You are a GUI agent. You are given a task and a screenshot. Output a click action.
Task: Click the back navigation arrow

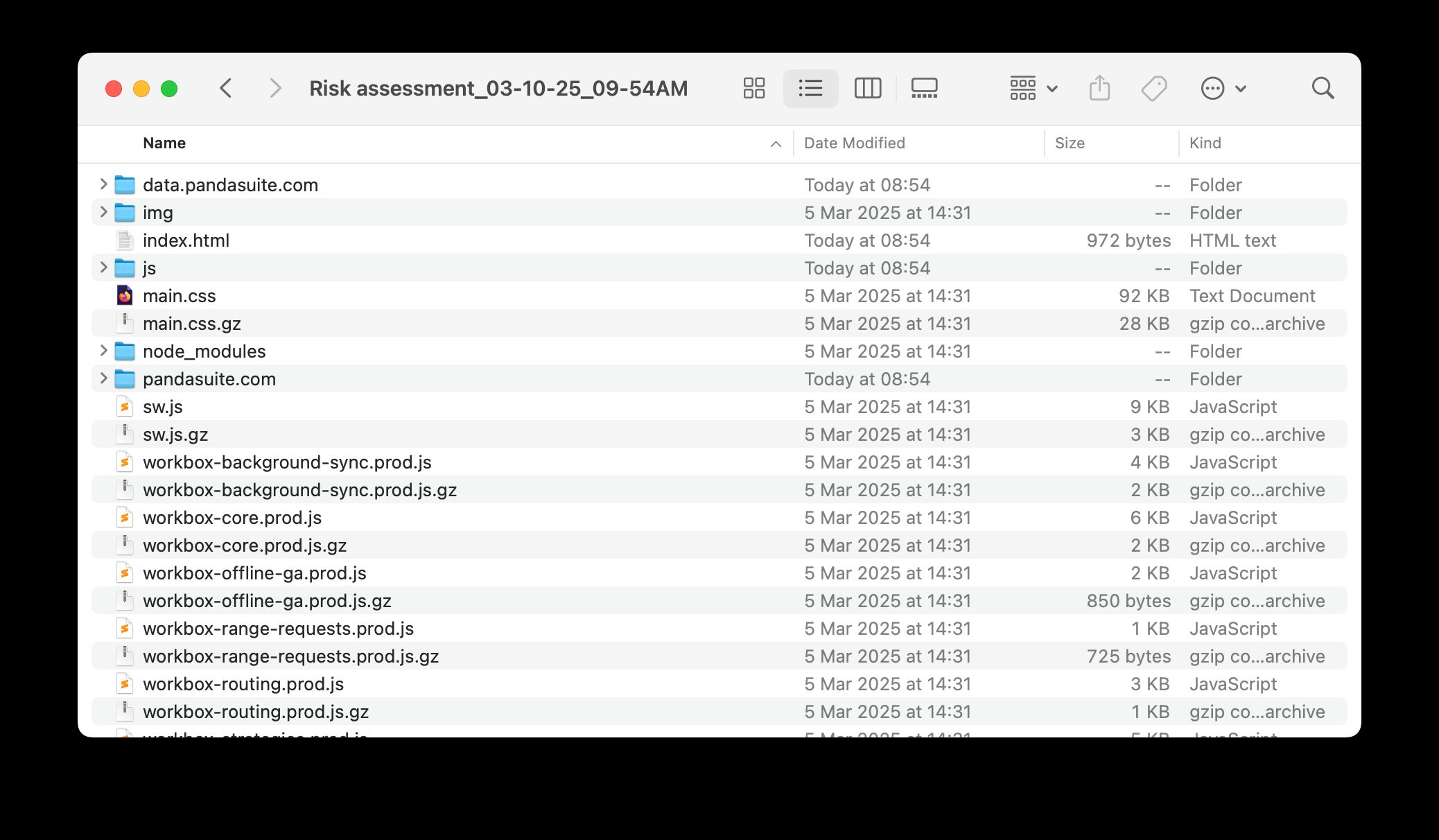point(227,88)
